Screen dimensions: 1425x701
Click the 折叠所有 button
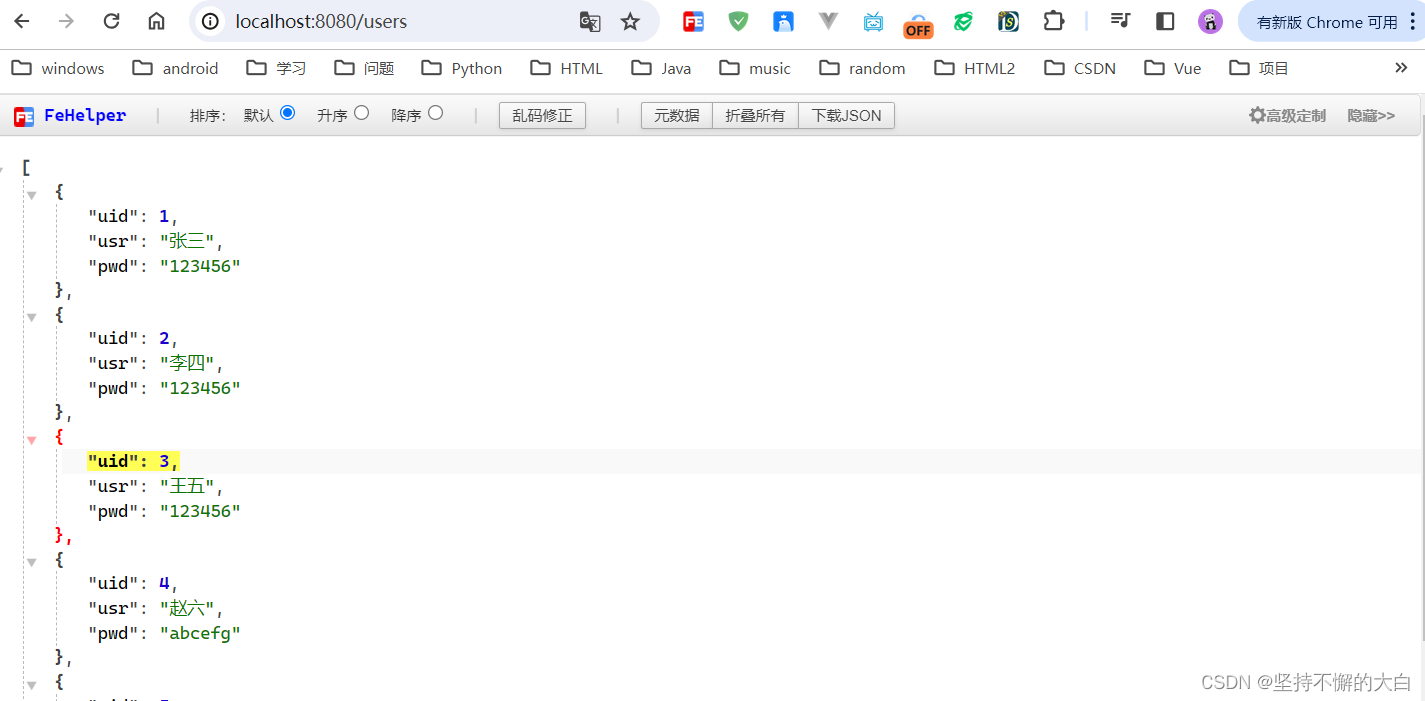tap(755, 115)
